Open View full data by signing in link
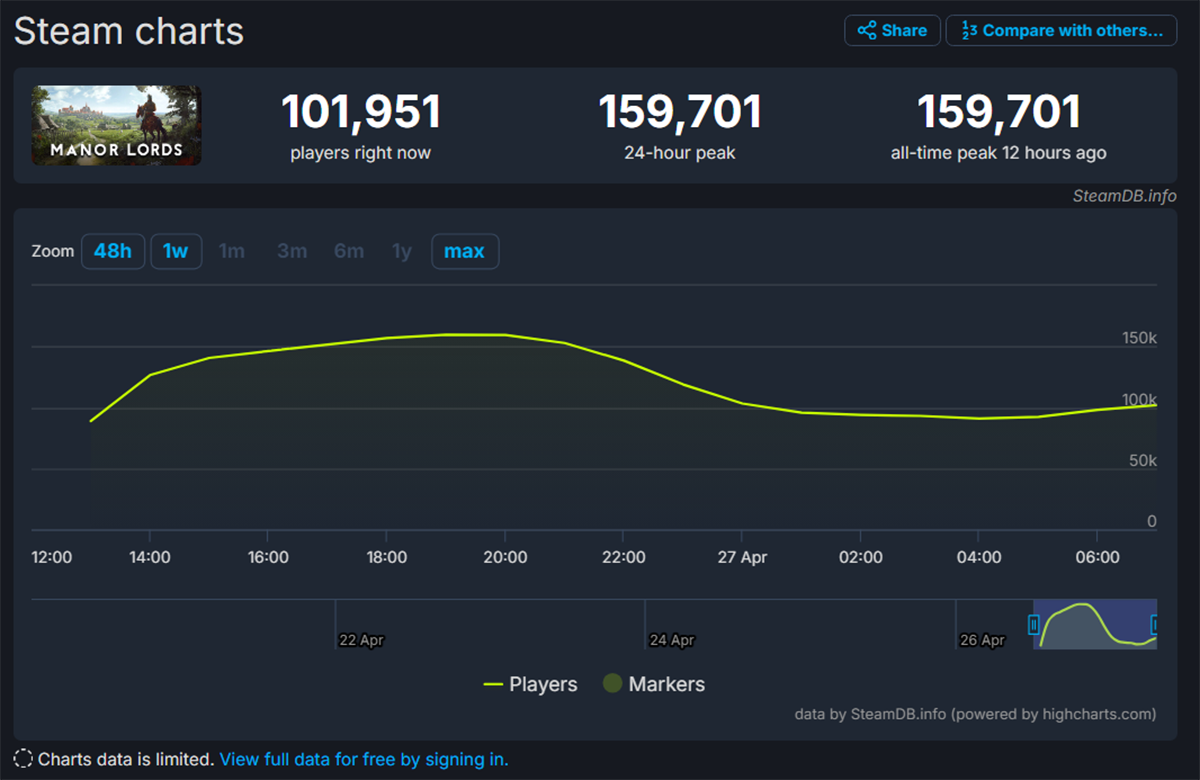The height and width of the screenshot is (780, 1200). [364, 759]
